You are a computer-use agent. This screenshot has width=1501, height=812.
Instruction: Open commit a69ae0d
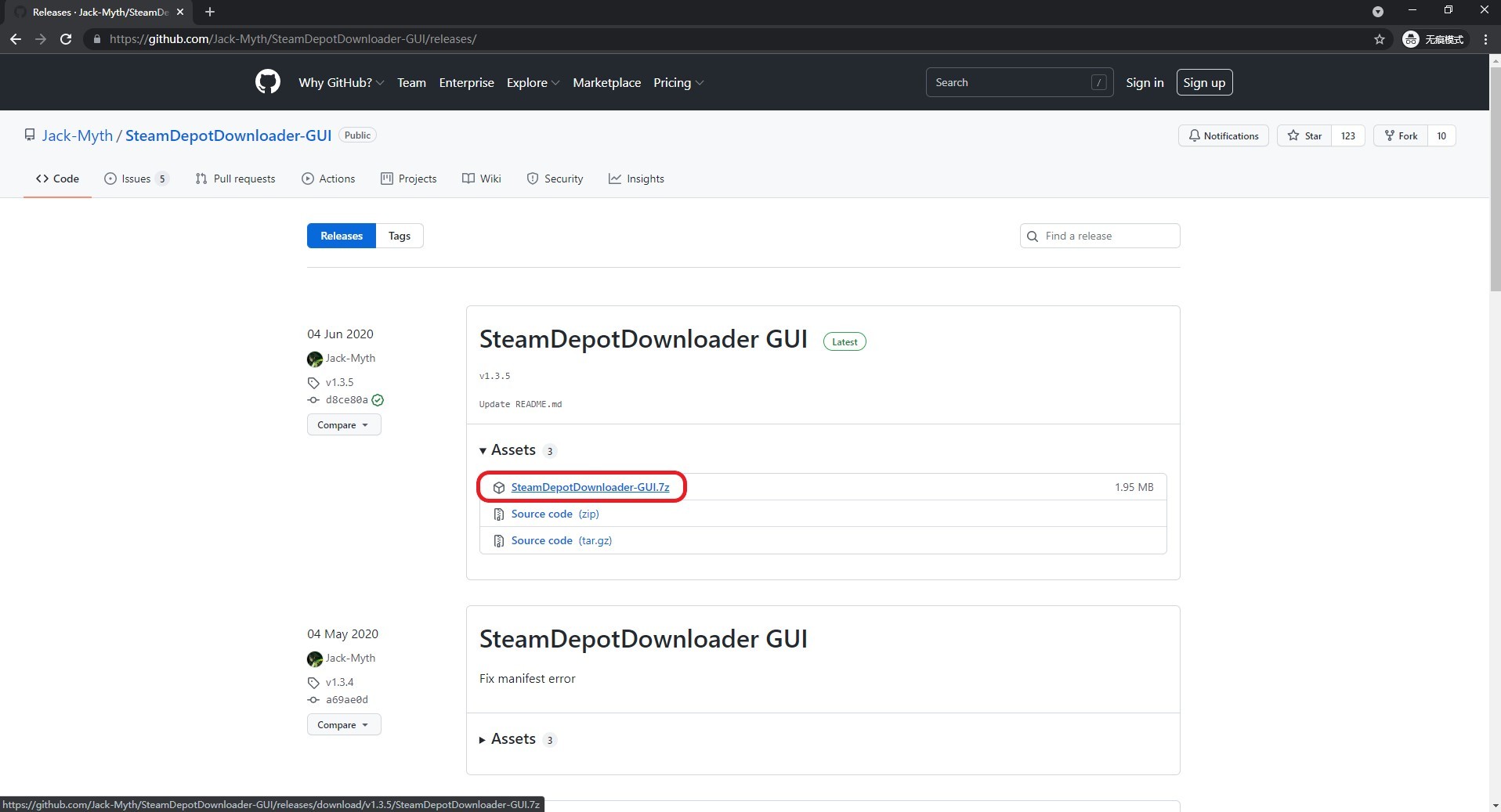(346, 699)
